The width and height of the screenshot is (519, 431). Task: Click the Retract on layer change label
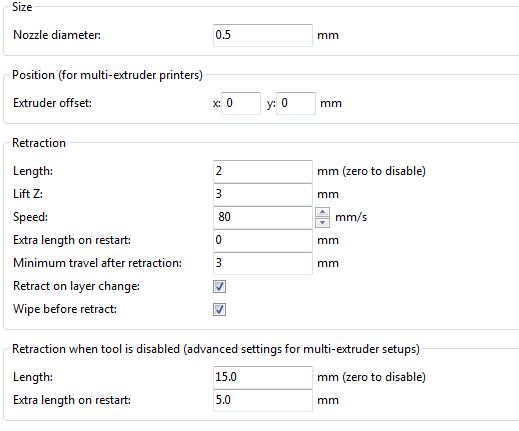coord(76,286)
